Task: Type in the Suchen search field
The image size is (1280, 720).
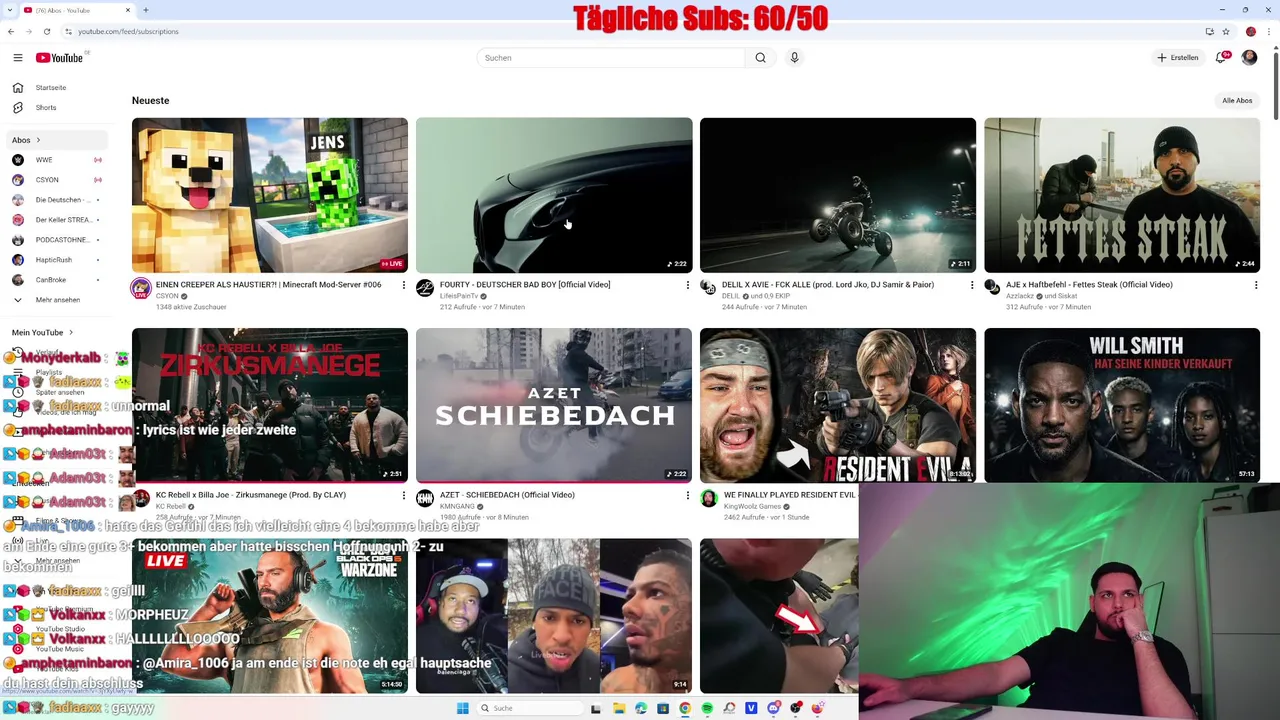Action: click(x=610, y=58)
